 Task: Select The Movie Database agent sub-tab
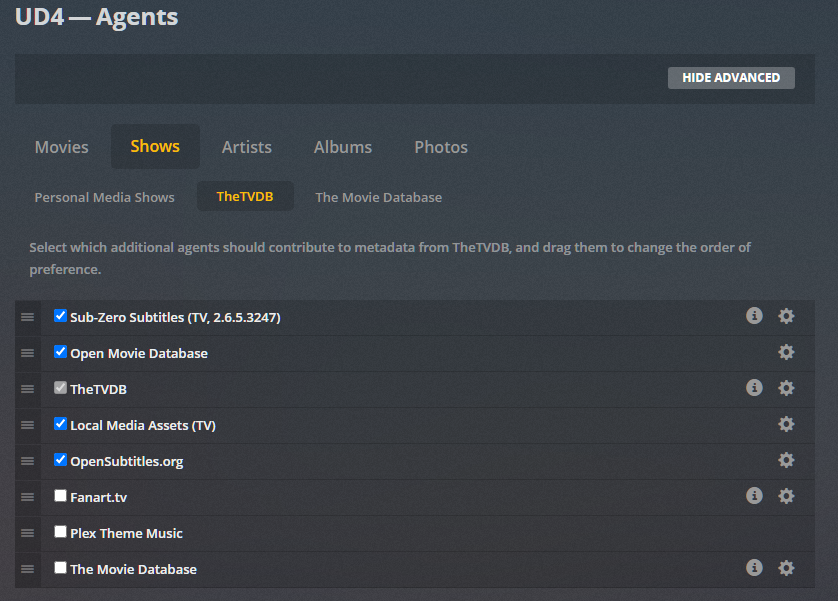378,197
